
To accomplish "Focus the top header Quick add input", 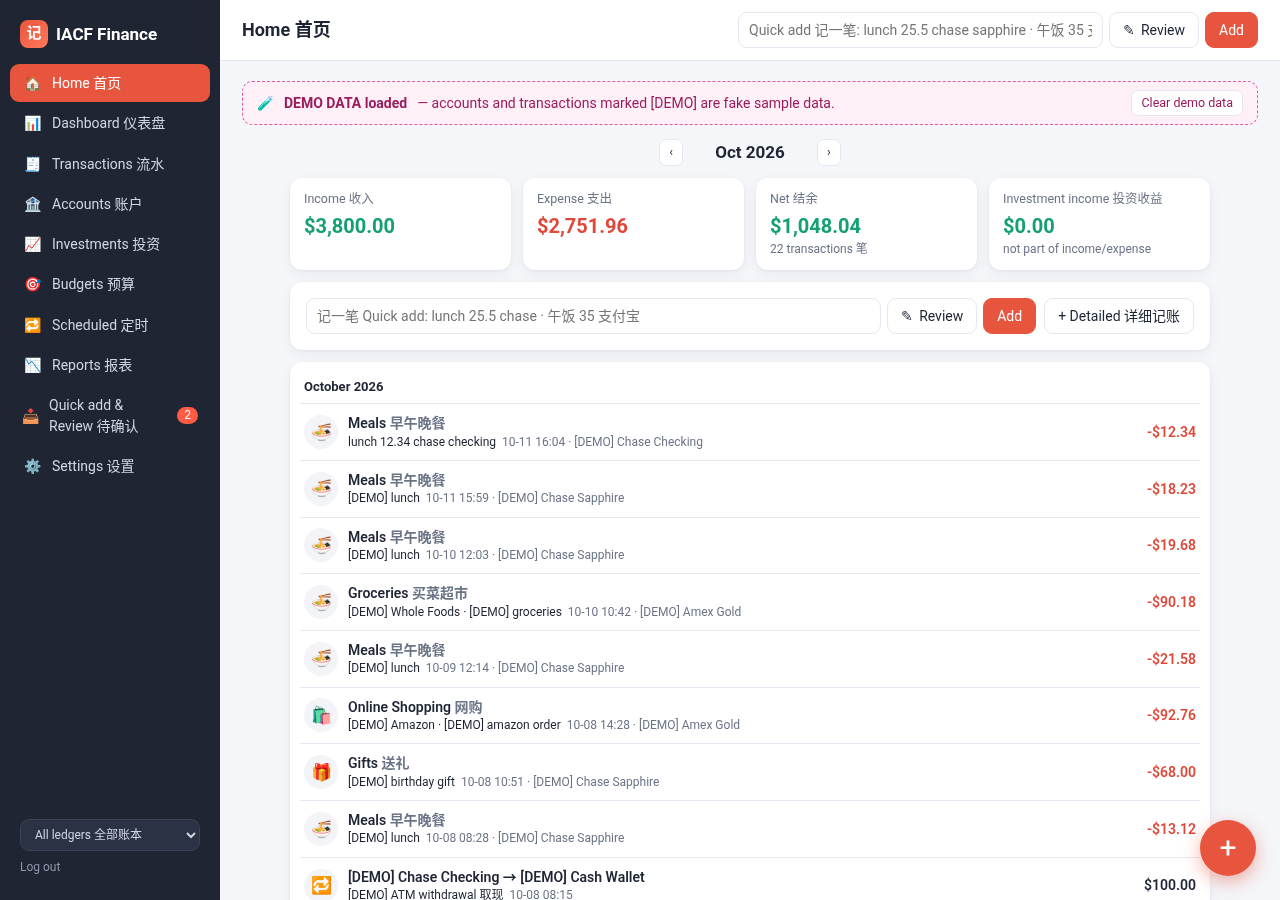I will click(920, 30).
